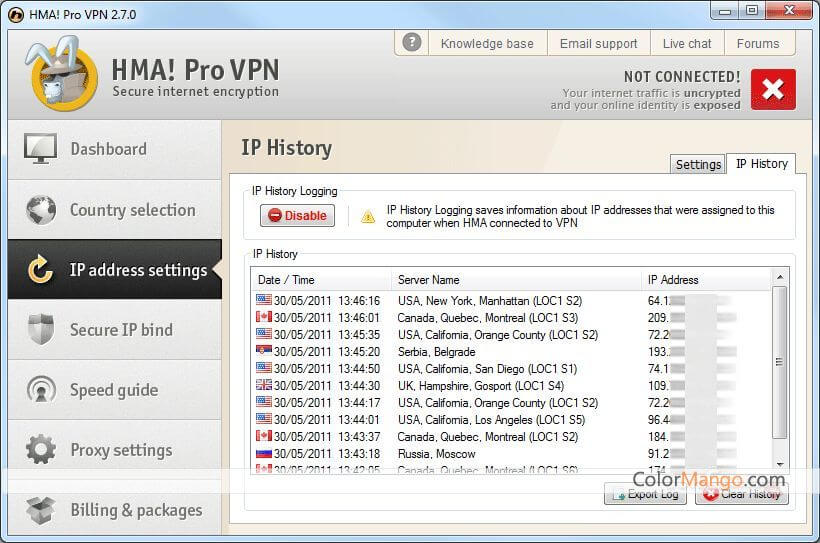Screen dimensions: 820x543
Task: Open Billing & packages box icon
Action: [41, 510]
